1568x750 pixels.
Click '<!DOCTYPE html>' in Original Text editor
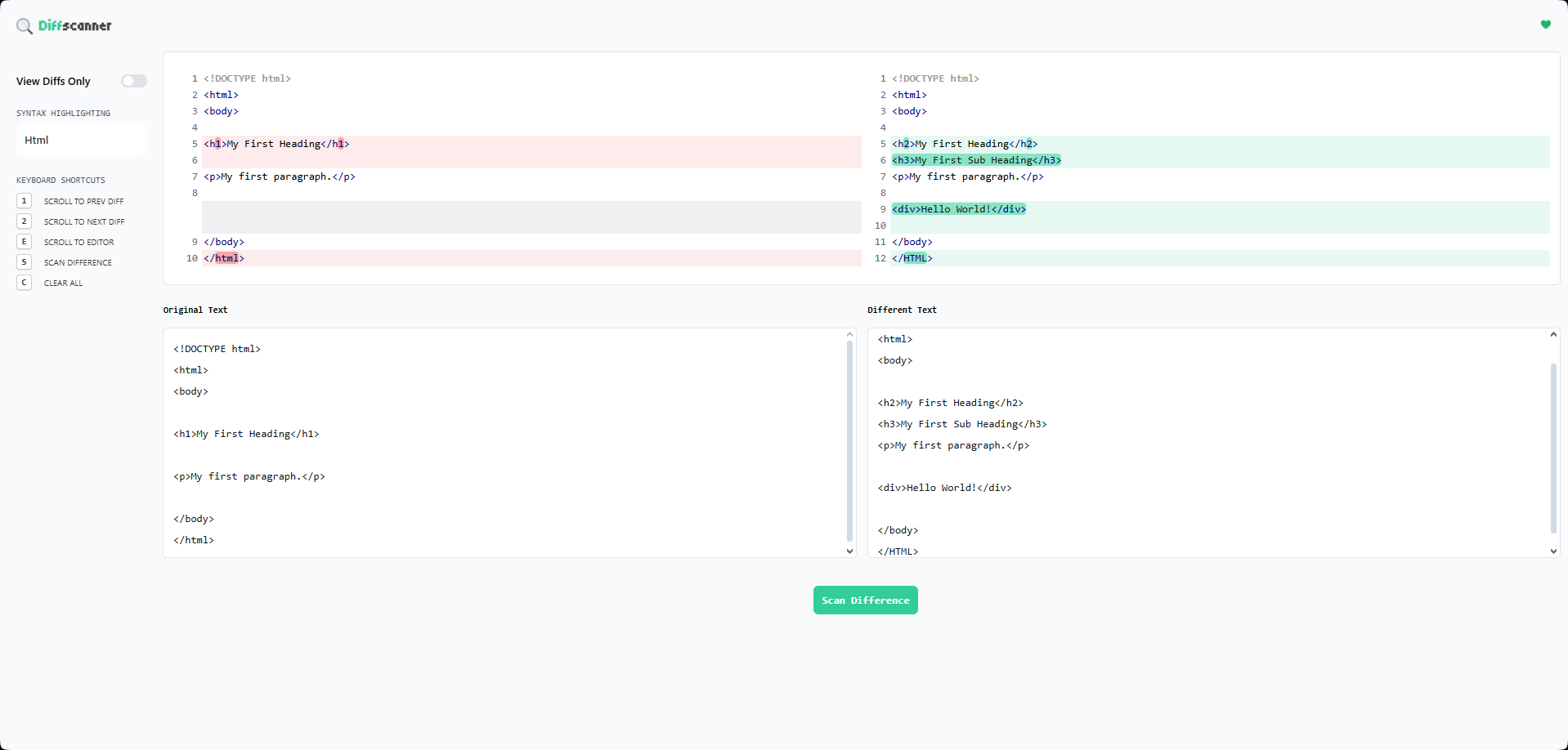pos(217,349)
